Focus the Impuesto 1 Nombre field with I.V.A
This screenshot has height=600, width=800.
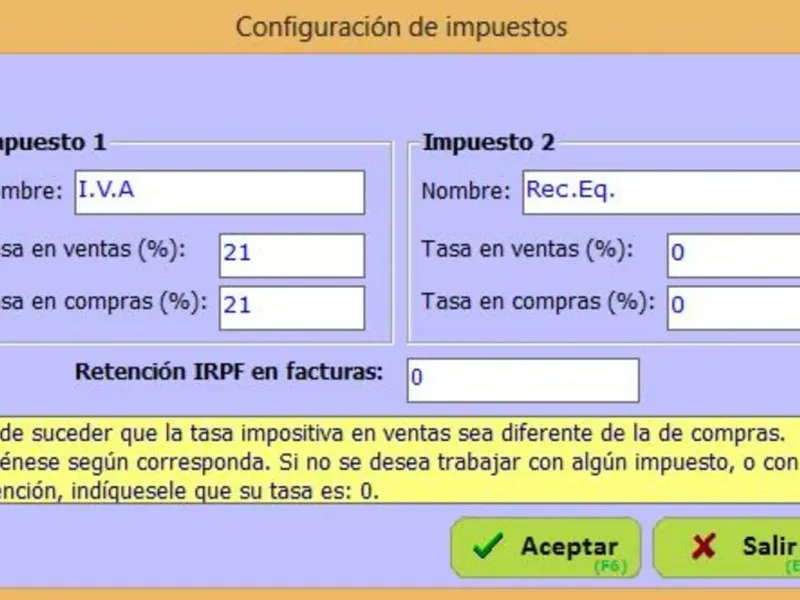tap(220, 192)
